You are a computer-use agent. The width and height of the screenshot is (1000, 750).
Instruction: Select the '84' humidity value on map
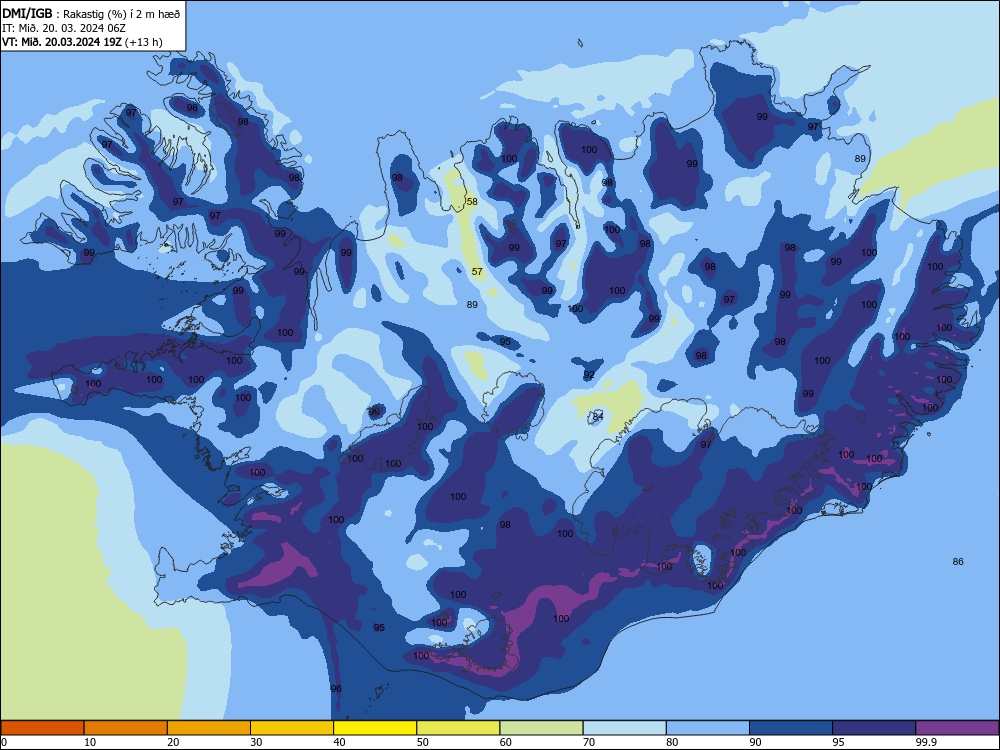tap(598, 416)
